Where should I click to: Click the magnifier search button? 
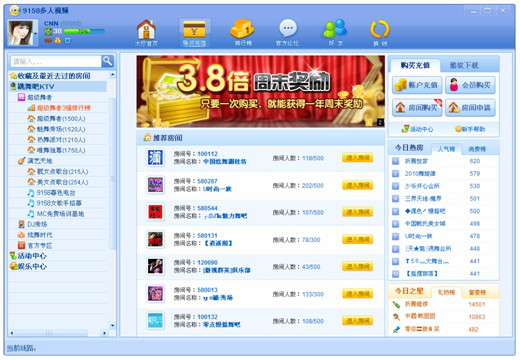coord(108,61)
